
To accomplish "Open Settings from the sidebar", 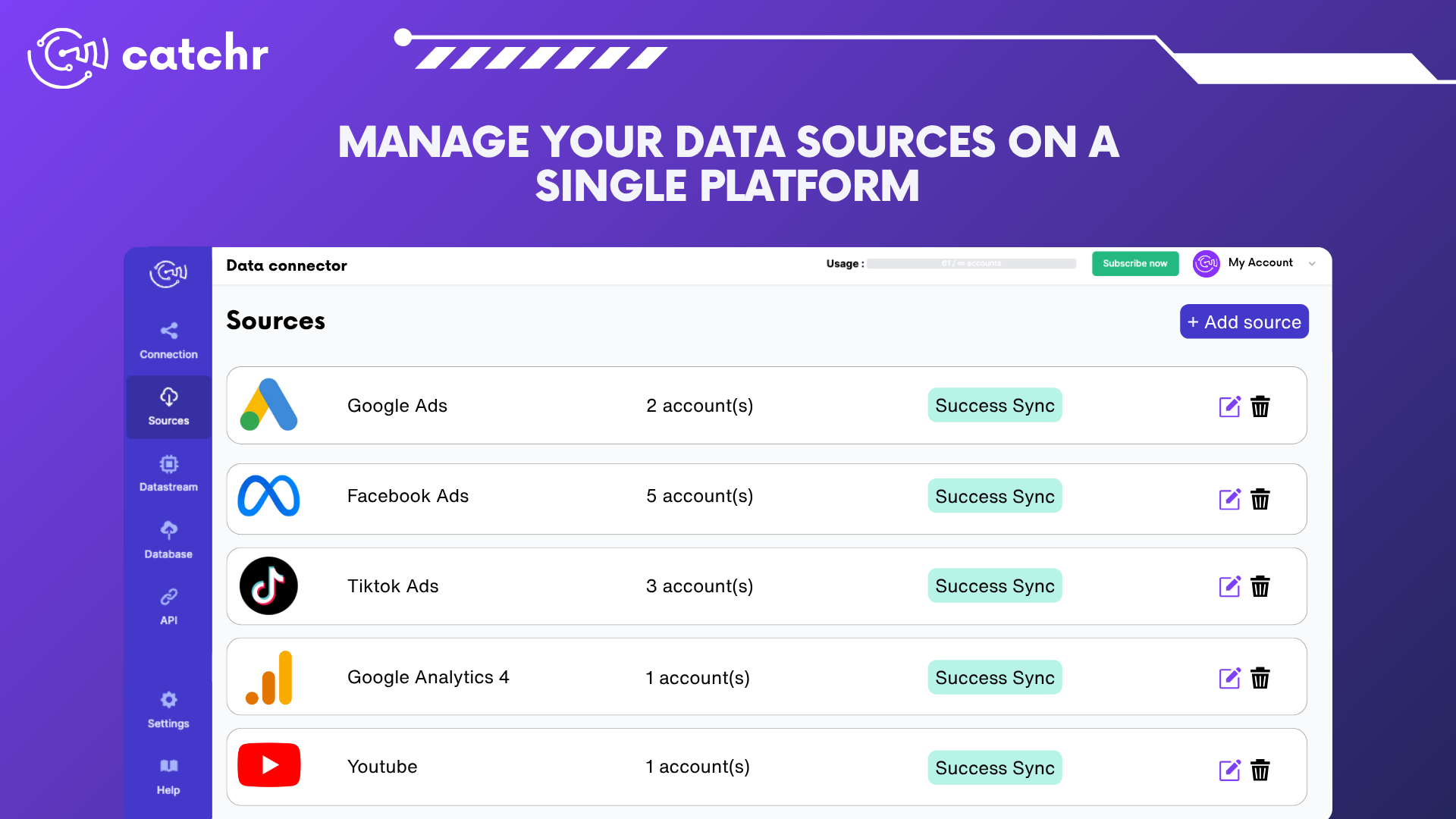I will click(x=168, y=709).
